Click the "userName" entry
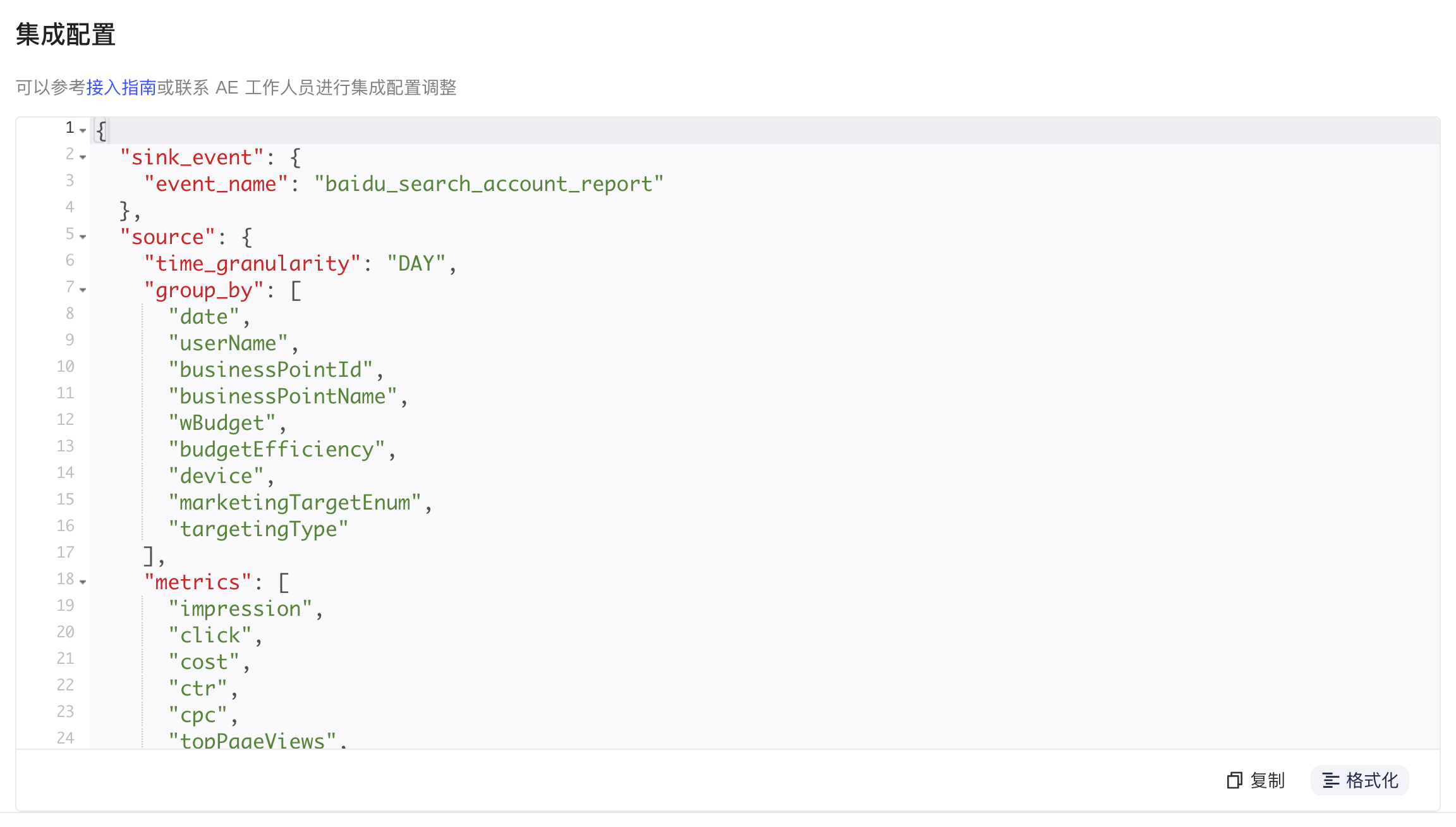Viewport: 1456px width, 827px height. click(227, 343)
